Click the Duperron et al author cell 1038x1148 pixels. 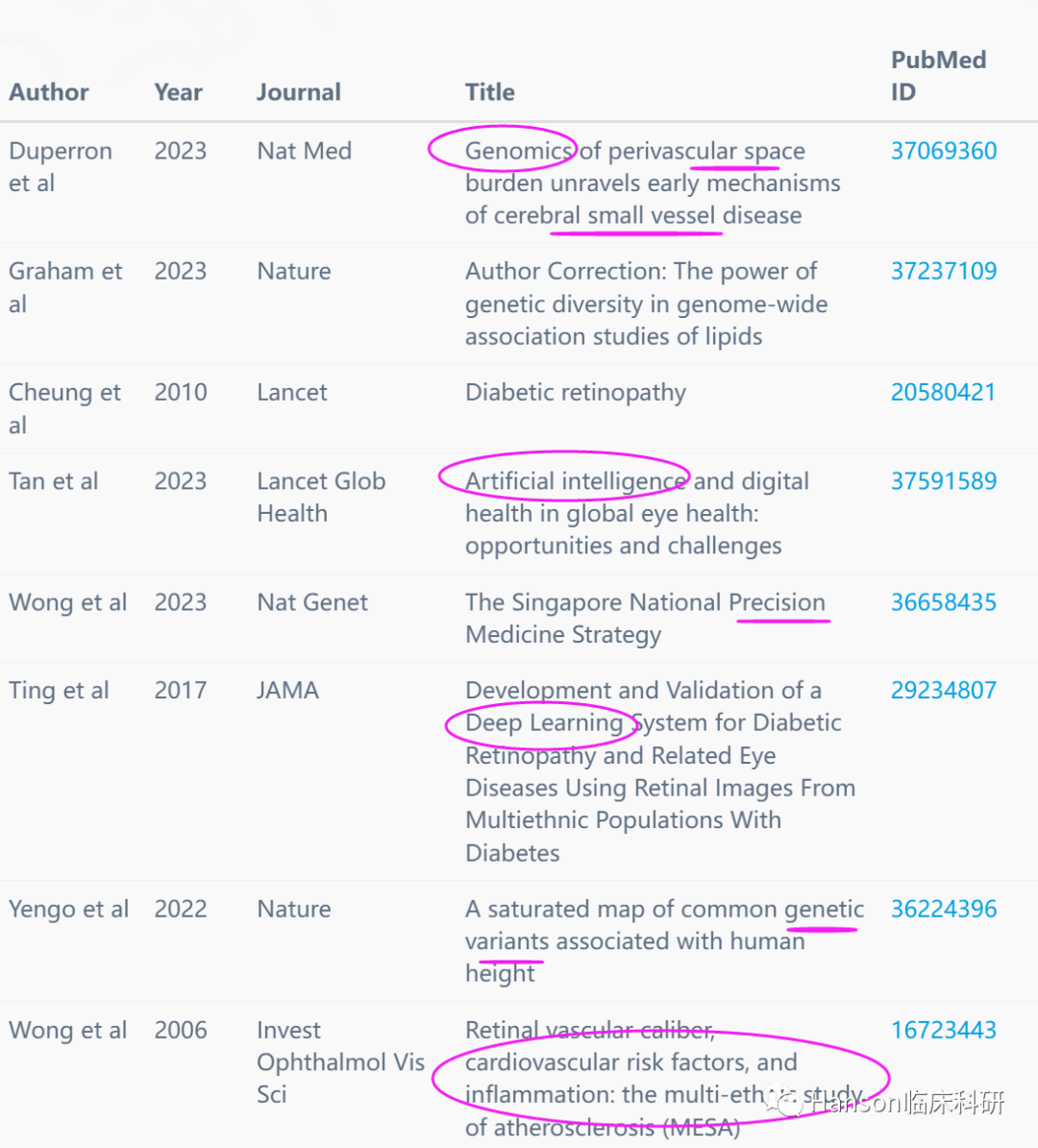tap(60, 167)
